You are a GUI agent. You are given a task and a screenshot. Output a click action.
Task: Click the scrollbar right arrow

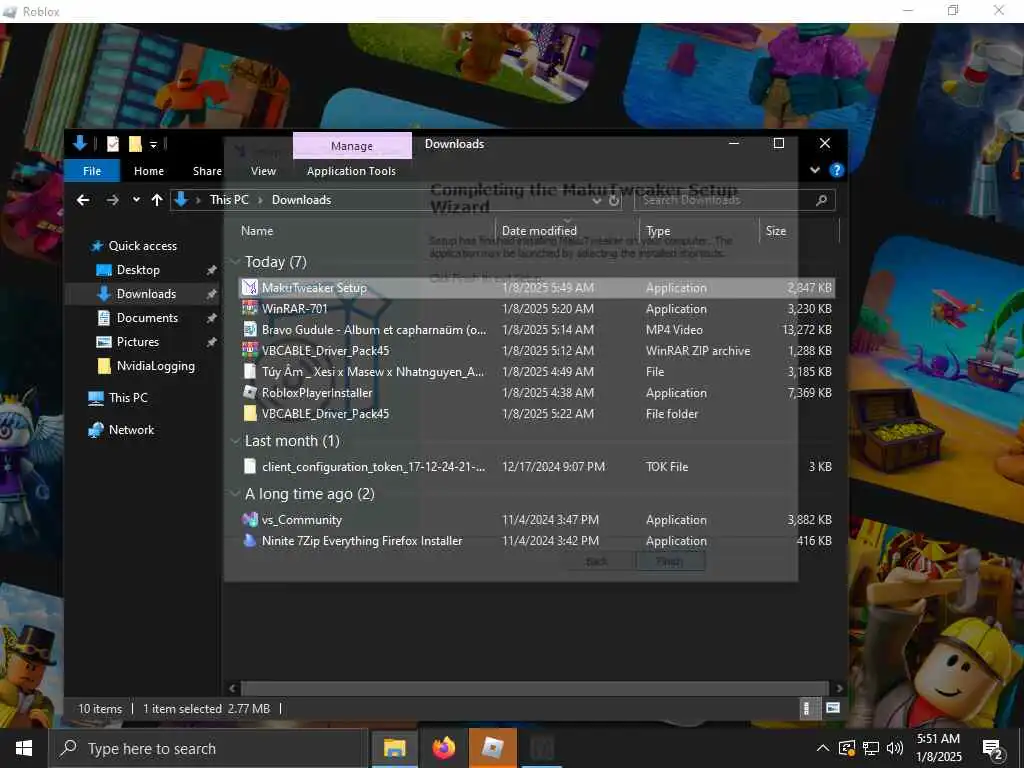coord(839,688)
